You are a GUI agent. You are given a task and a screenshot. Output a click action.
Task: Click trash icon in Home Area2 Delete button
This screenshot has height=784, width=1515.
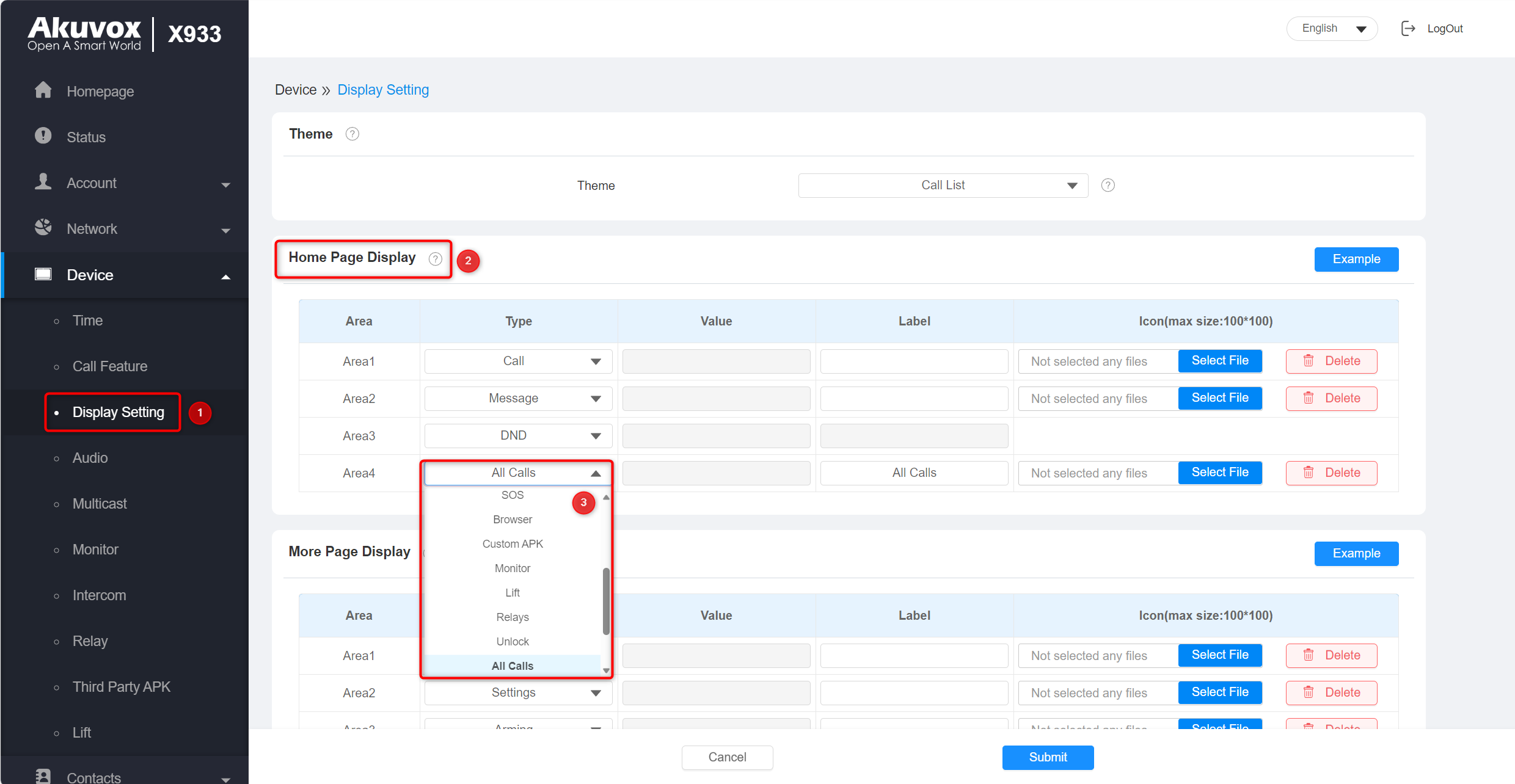coord(1309,398)
